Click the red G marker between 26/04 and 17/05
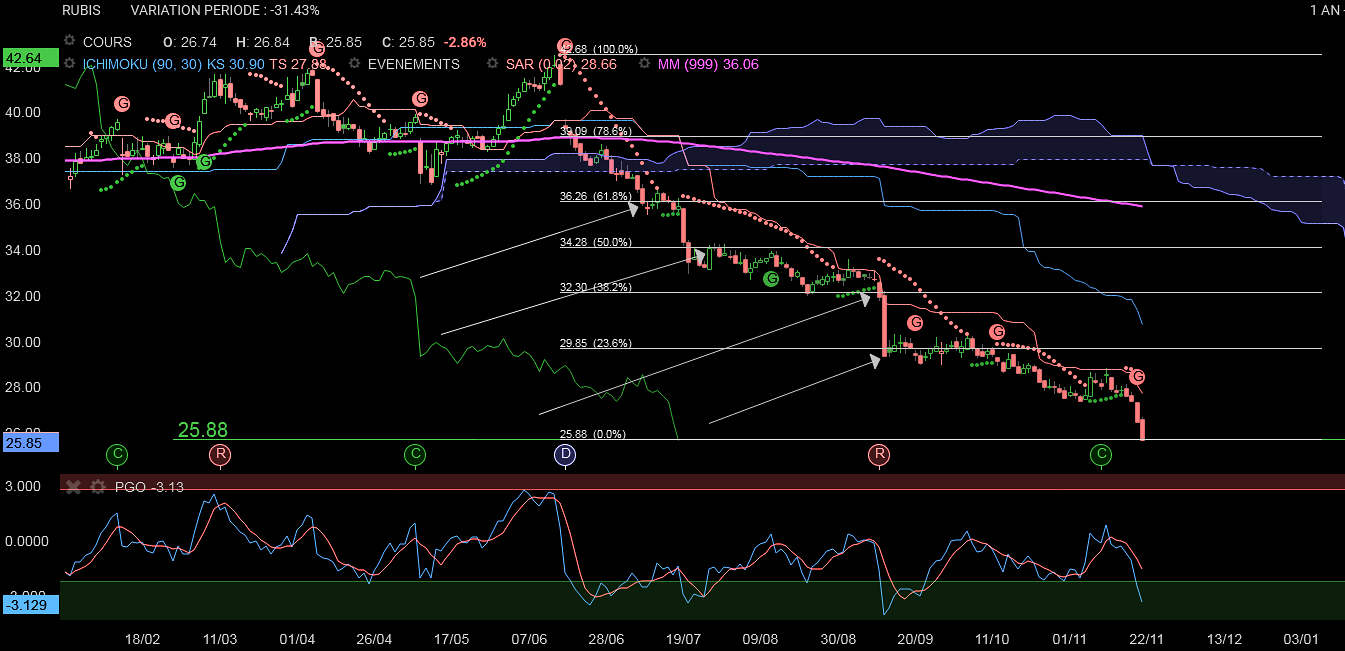Viewport: 1345px width, 651px height. click(x=420, y=98)
